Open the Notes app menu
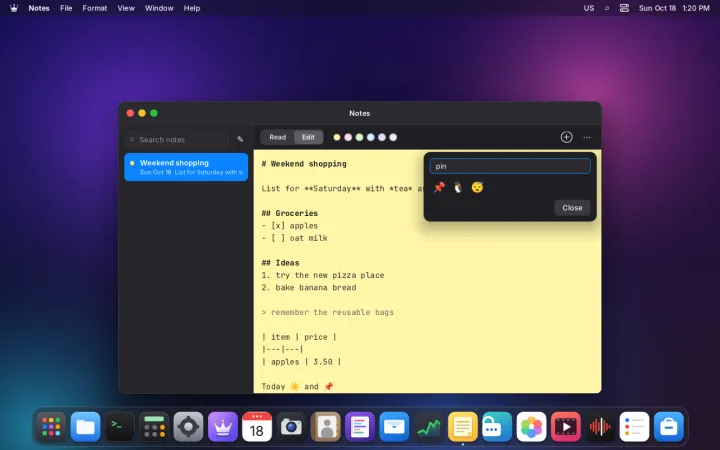Viewport: 720px width, 450px height. click(39, 8)
